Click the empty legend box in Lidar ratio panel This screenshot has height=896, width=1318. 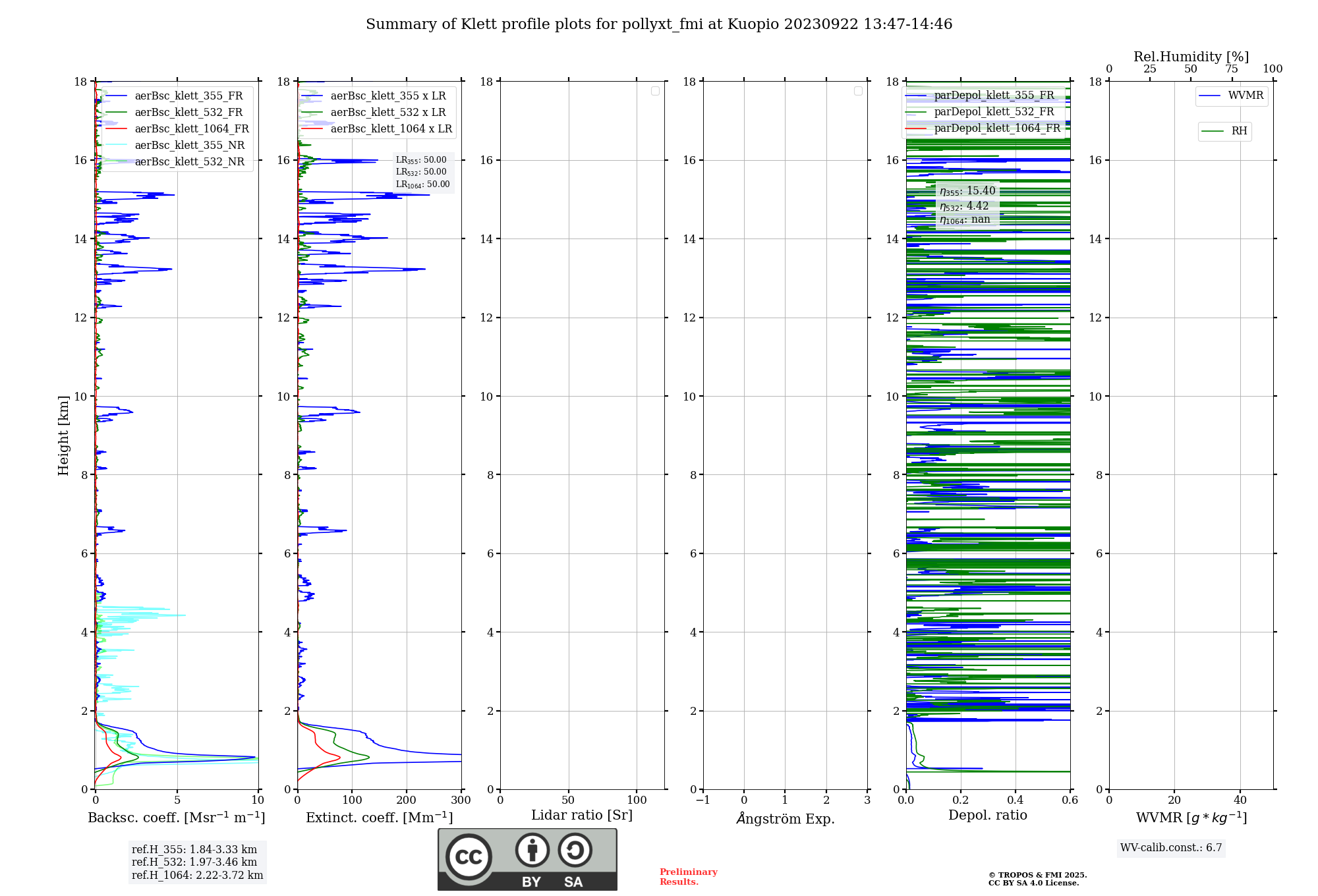tap(655, 91)
